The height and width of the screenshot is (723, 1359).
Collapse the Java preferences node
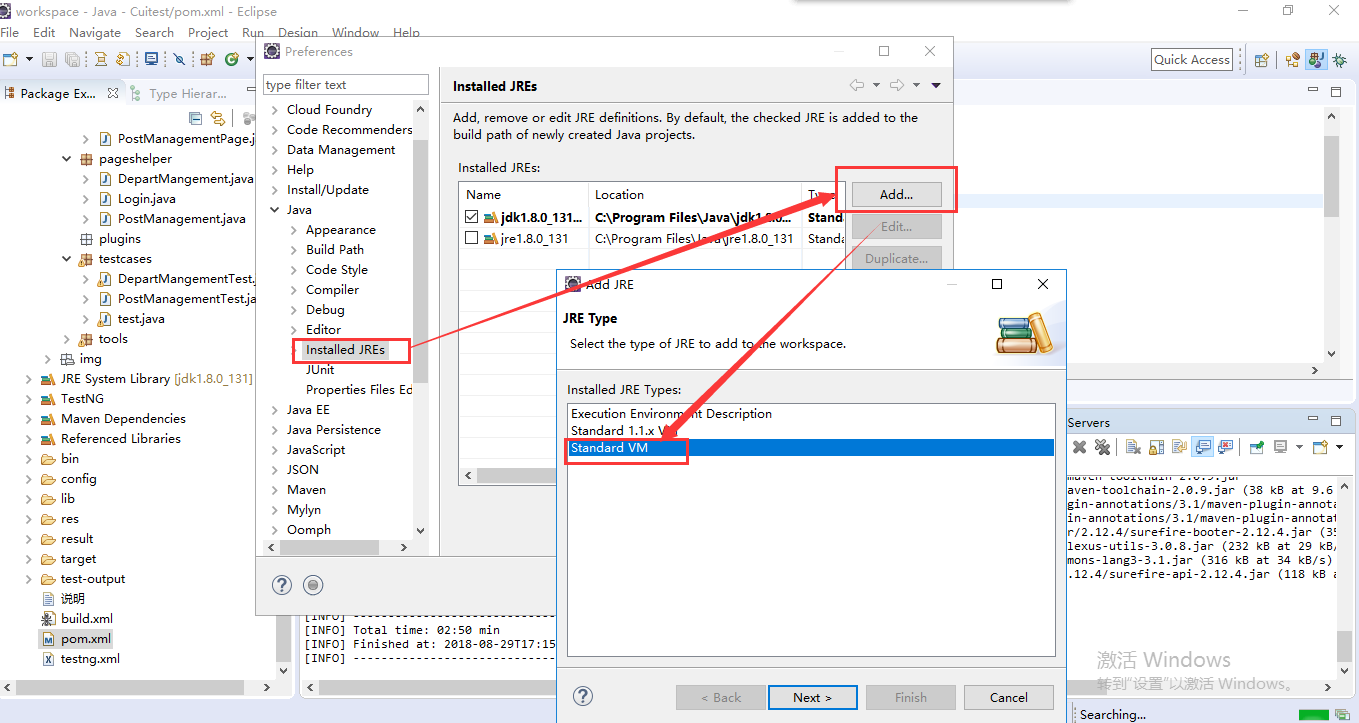point(275,210)
